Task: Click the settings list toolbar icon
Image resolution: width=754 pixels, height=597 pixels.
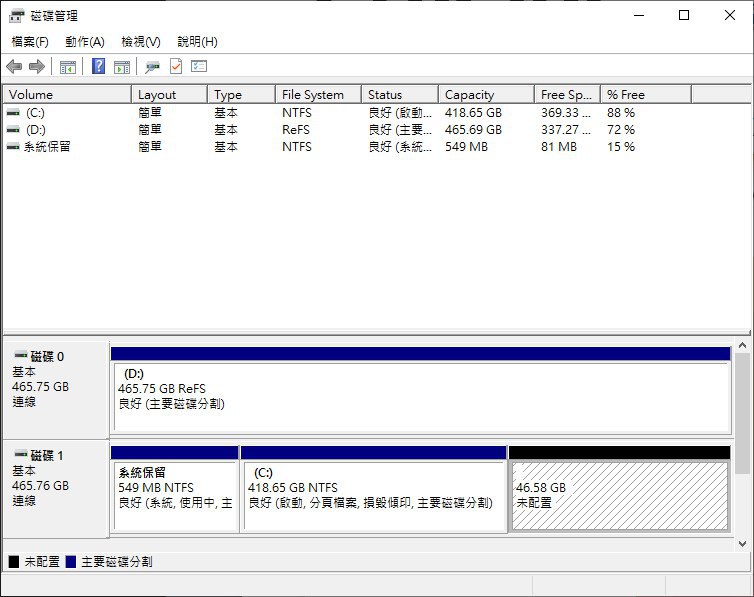Action: click(199, 66)
